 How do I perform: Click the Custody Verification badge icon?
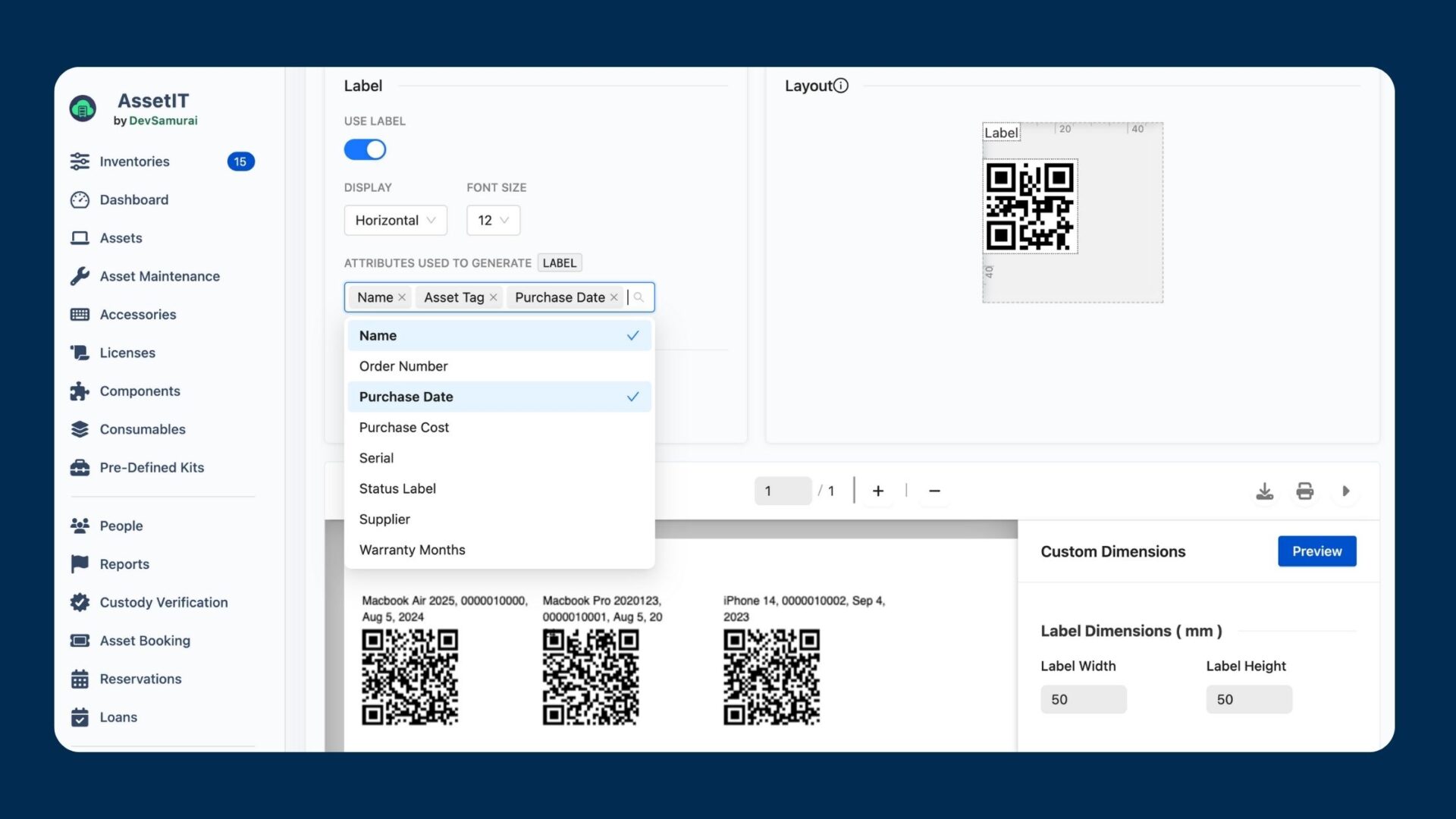[80, 602]
